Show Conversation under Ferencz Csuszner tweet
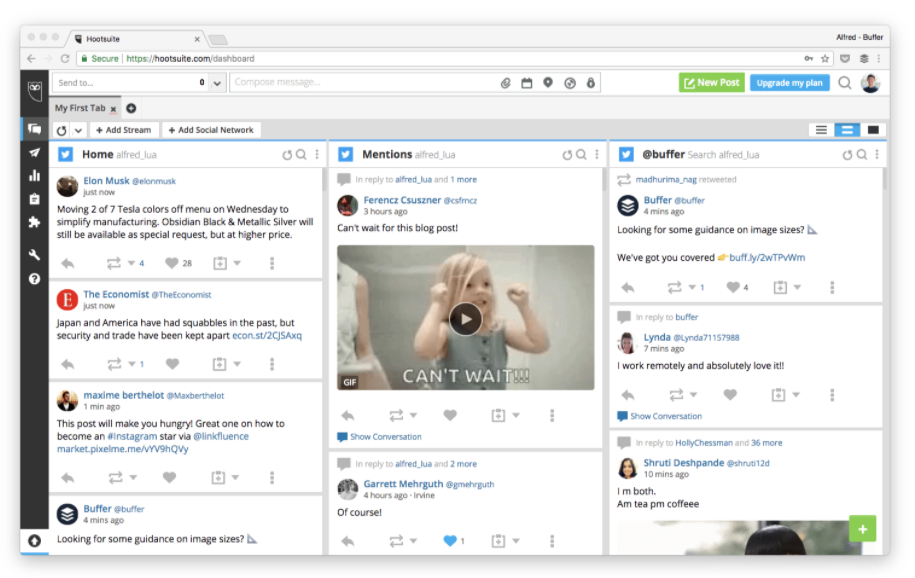The height and width of the screenshot is (578, 915). pos(379,437)
